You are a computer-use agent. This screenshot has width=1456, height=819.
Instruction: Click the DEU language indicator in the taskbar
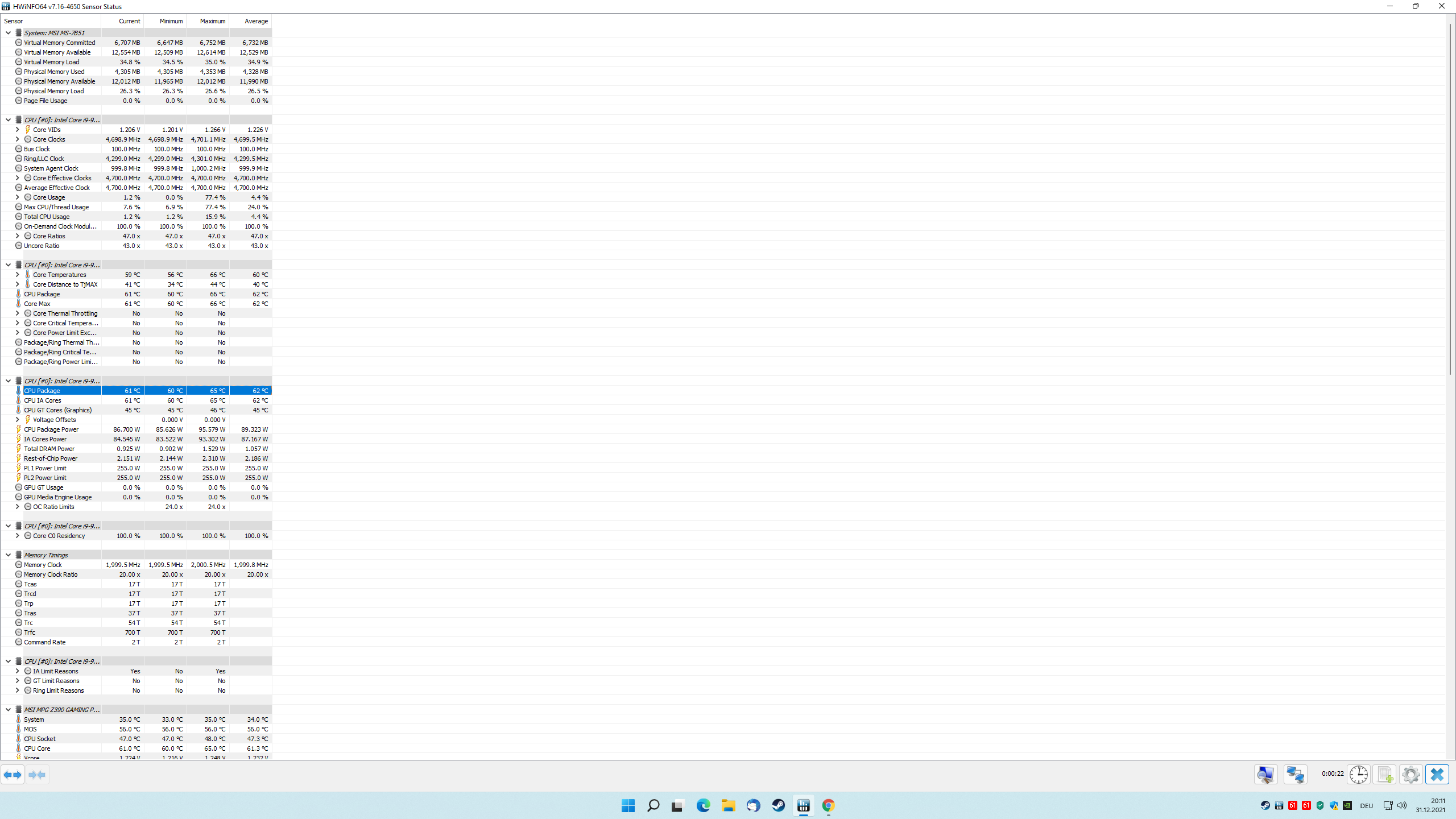1367,805
